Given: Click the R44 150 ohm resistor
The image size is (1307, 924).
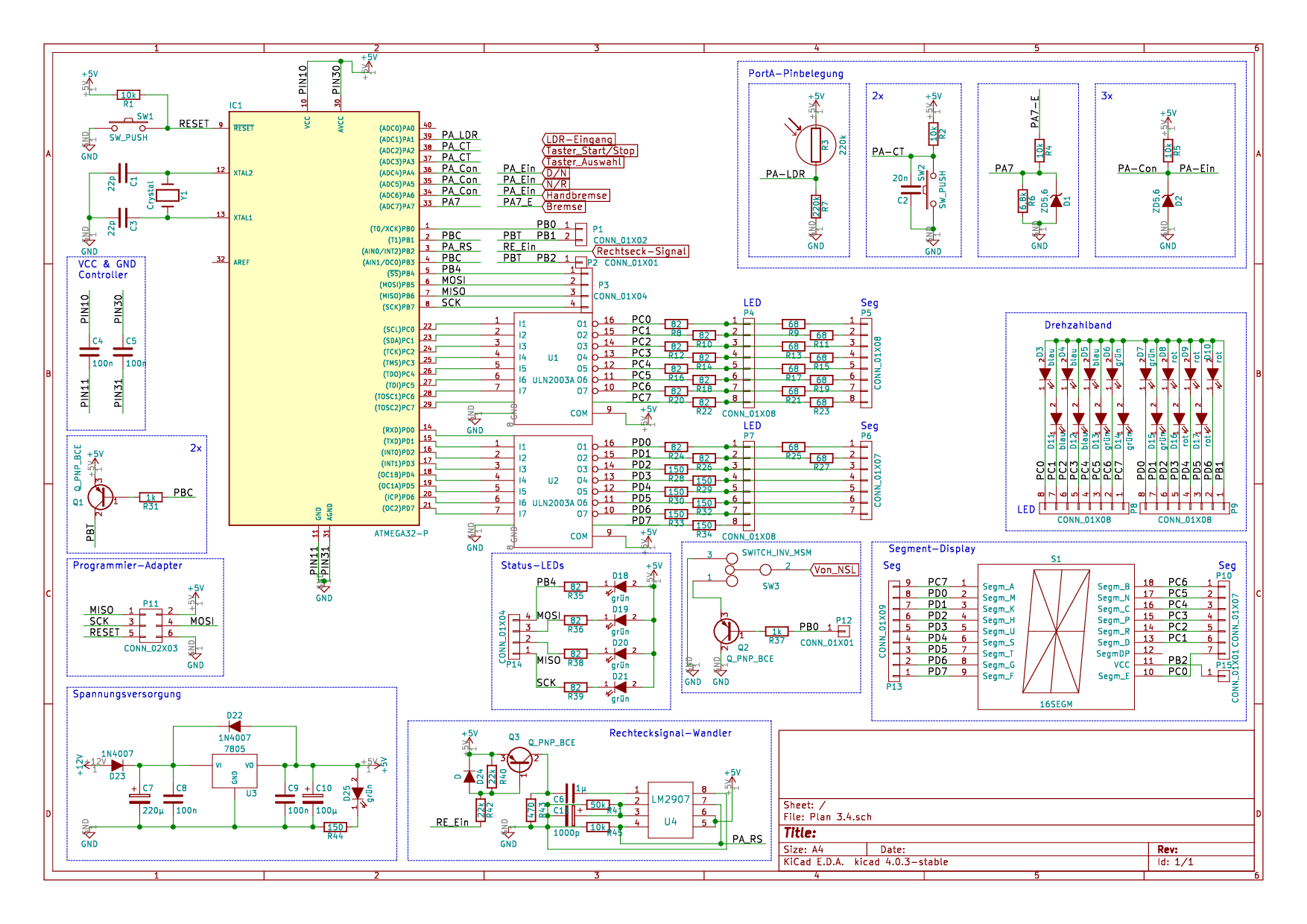Looking at the screenshot, I should [335, 827].
